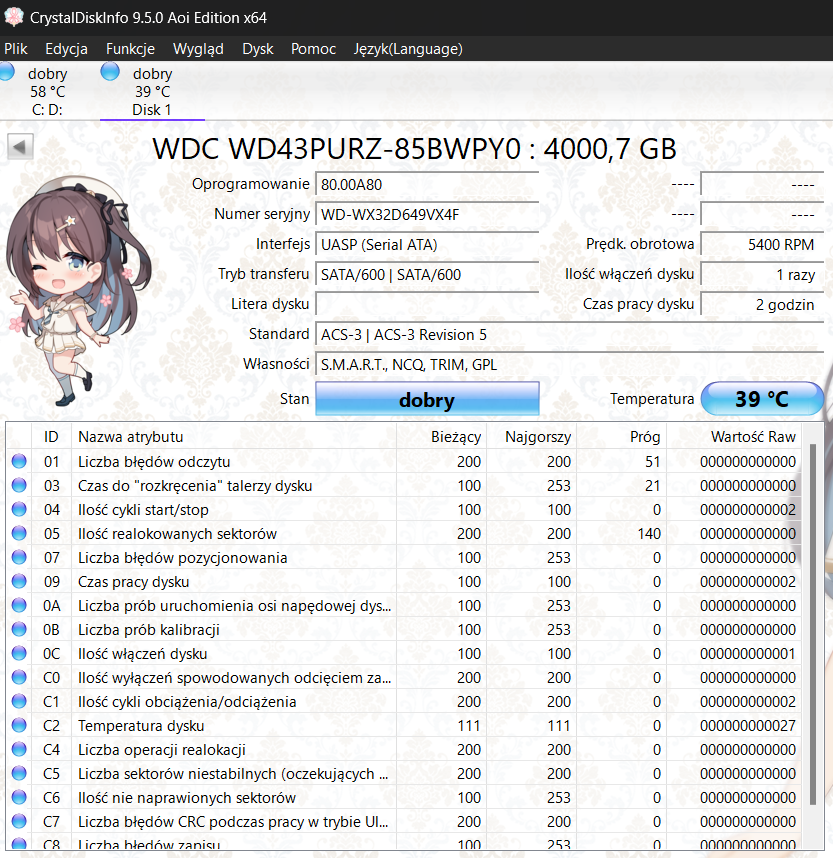Click the Bieżący column header
The height and width of the screenshot is (858, 833).
[440, 437]
